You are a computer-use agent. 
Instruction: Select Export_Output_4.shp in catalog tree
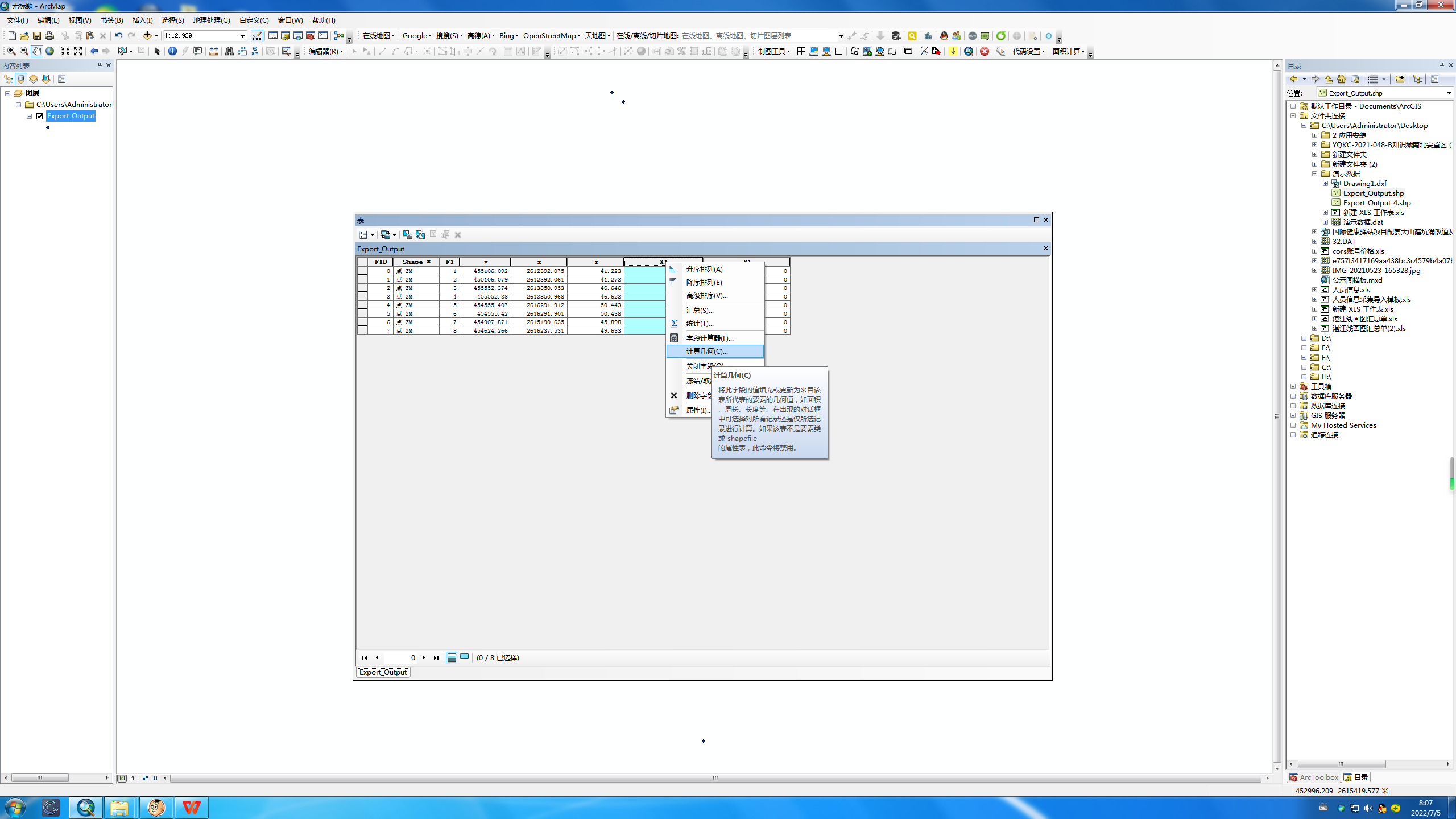[1376, 203]
